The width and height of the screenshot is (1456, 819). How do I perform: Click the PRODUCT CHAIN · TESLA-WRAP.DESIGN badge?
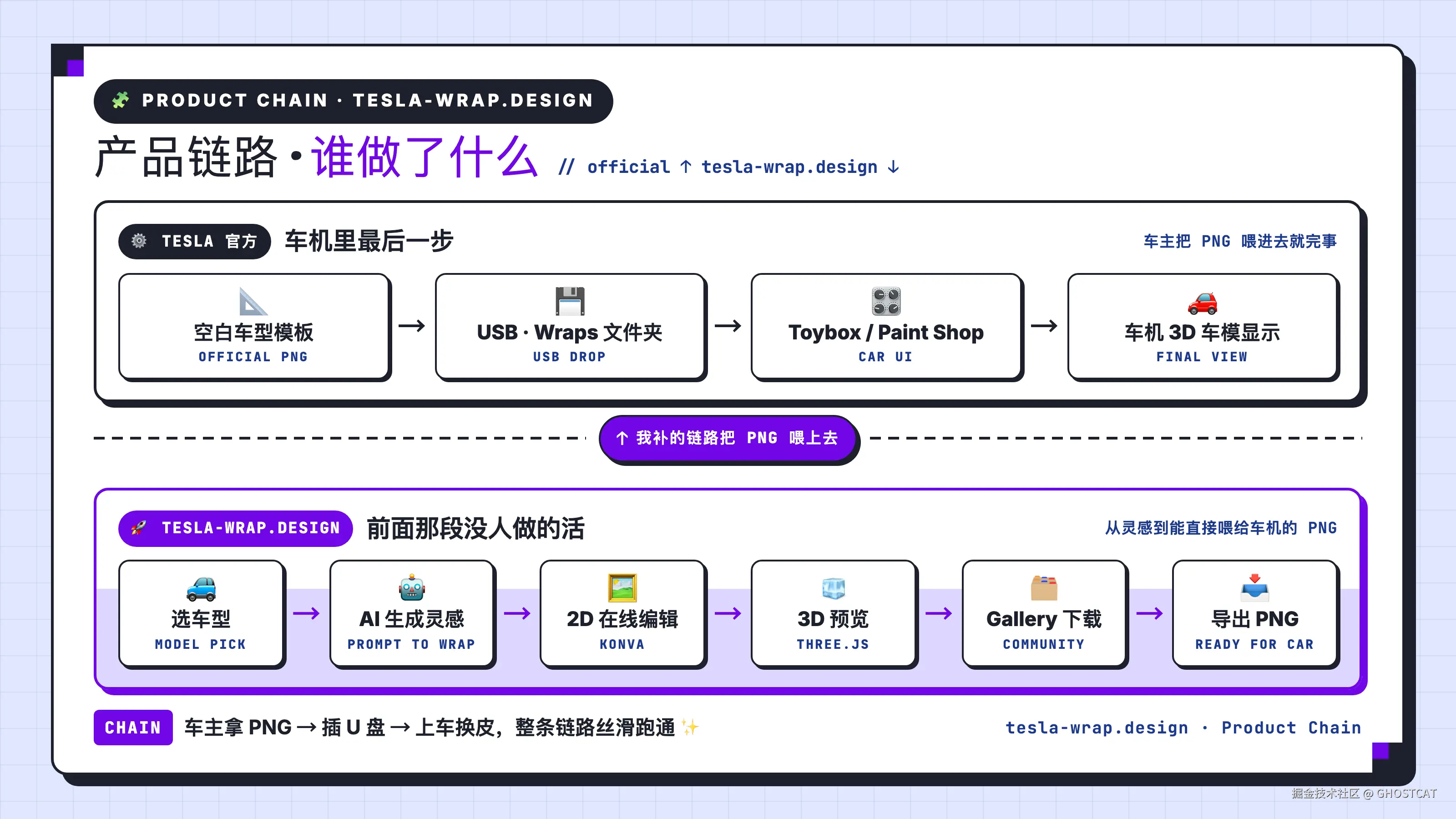(x=353, y=101)
